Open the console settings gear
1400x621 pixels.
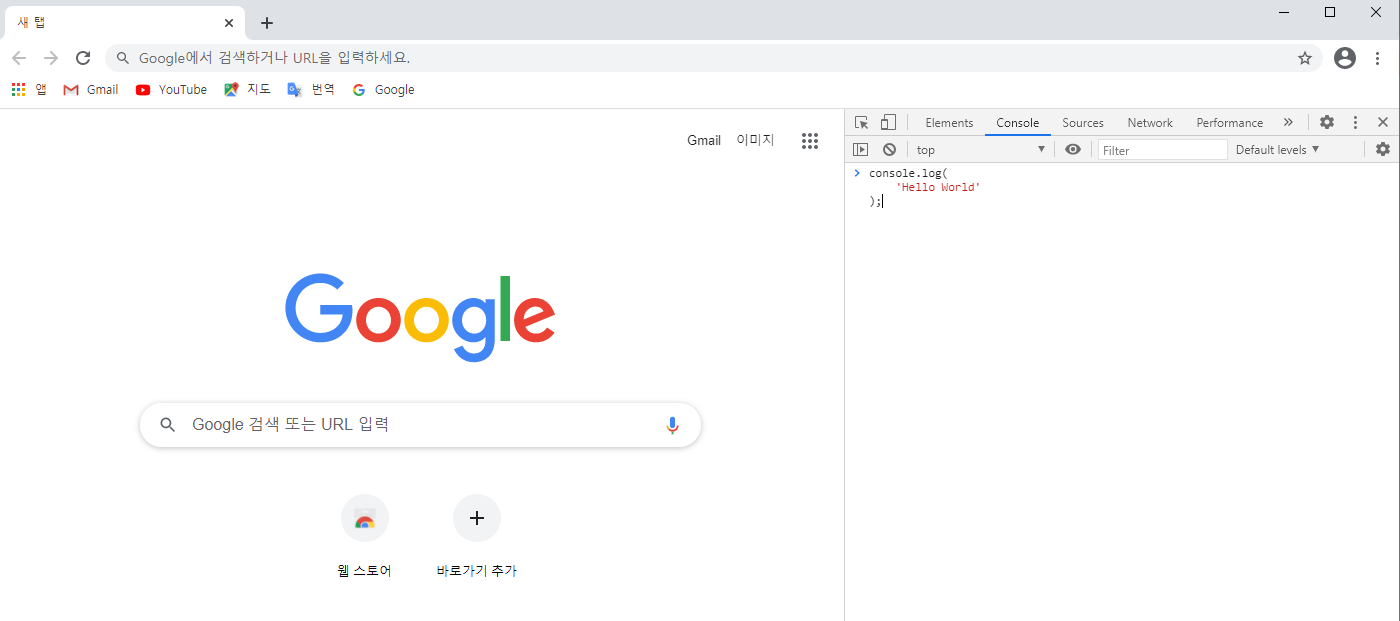click(1383, 150)
